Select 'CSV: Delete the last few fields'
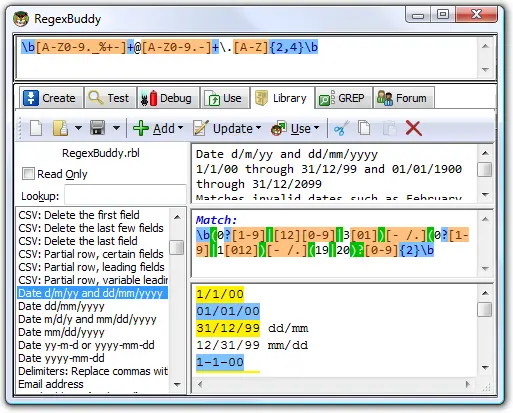Image resolution: width=513 pixels, height=413 pixels. click(x=93, y=228)
